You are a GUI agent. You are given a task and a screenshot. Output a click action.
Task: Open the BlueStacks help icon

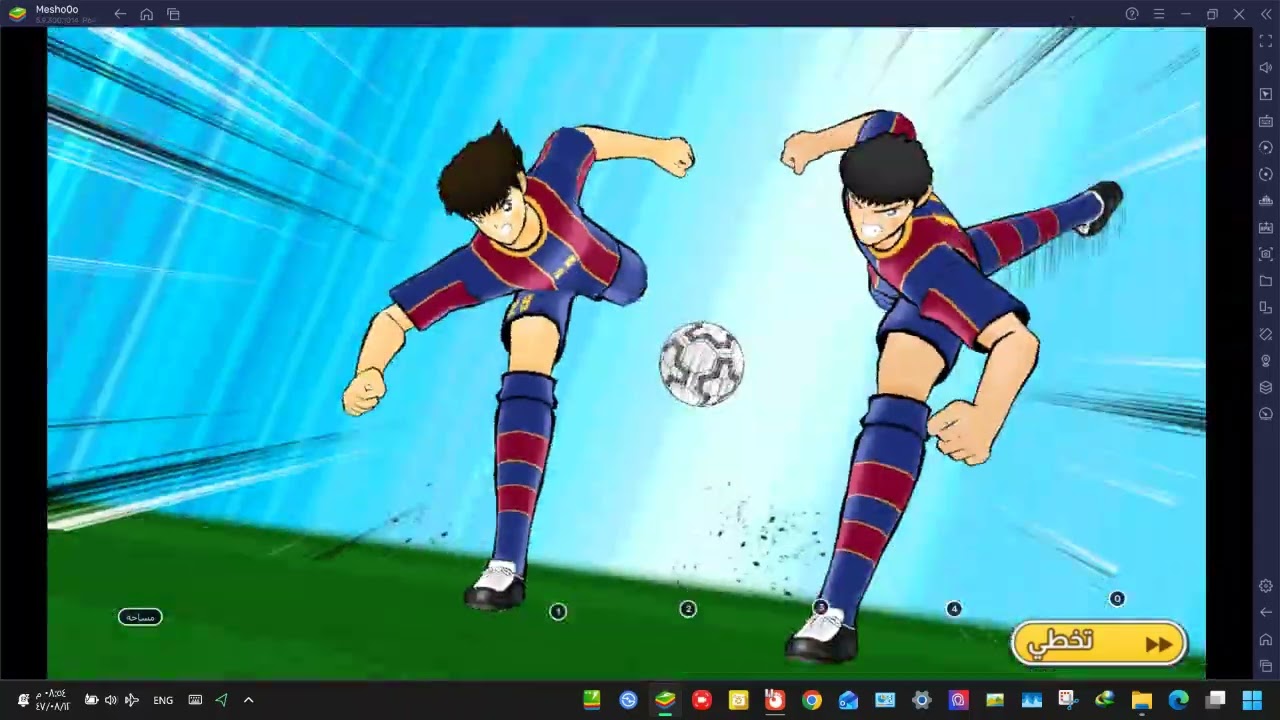point(1132,14)
